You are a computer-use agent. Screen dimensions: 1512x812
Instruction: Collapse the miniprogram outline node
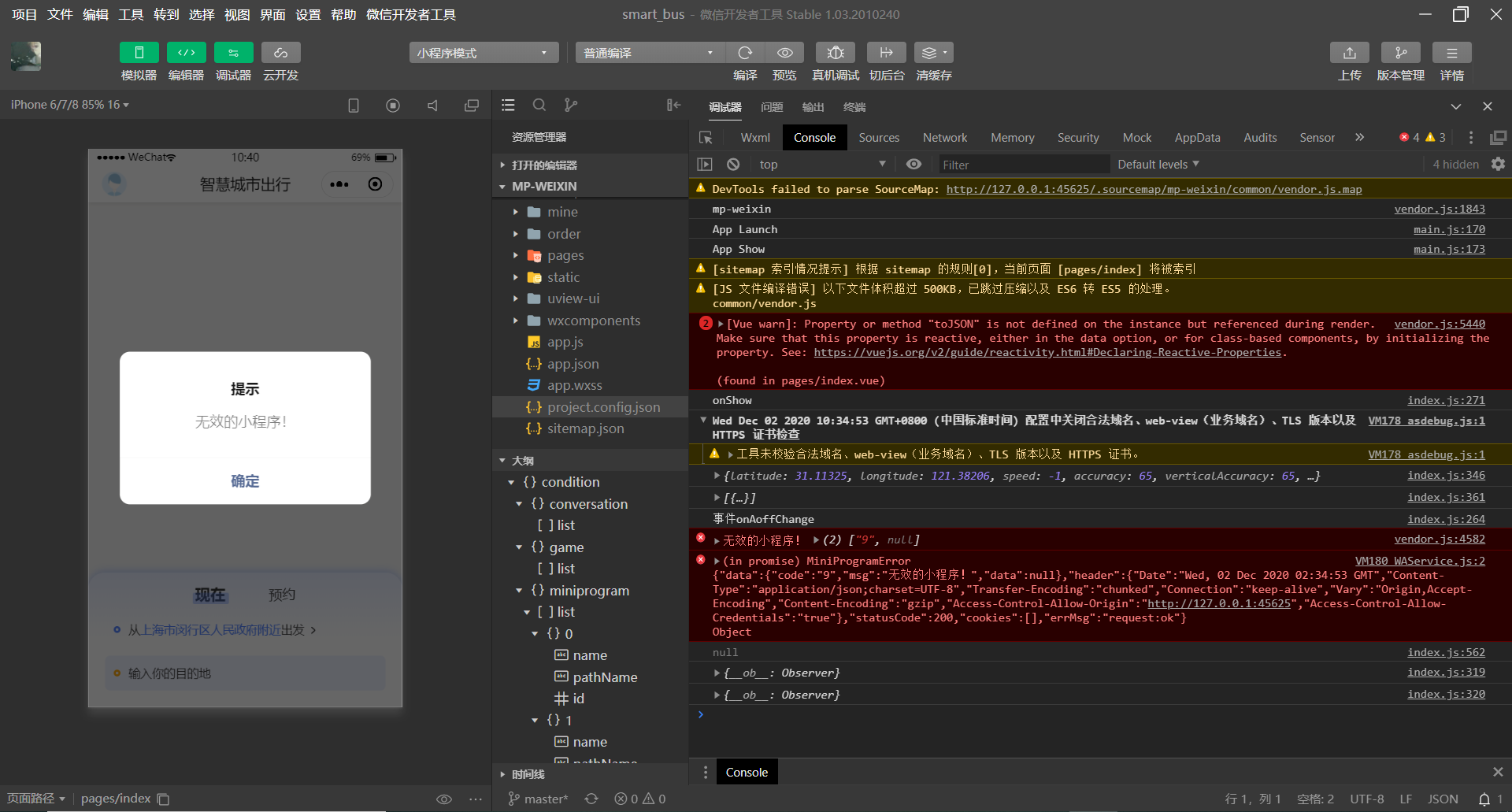pos(519,591)
